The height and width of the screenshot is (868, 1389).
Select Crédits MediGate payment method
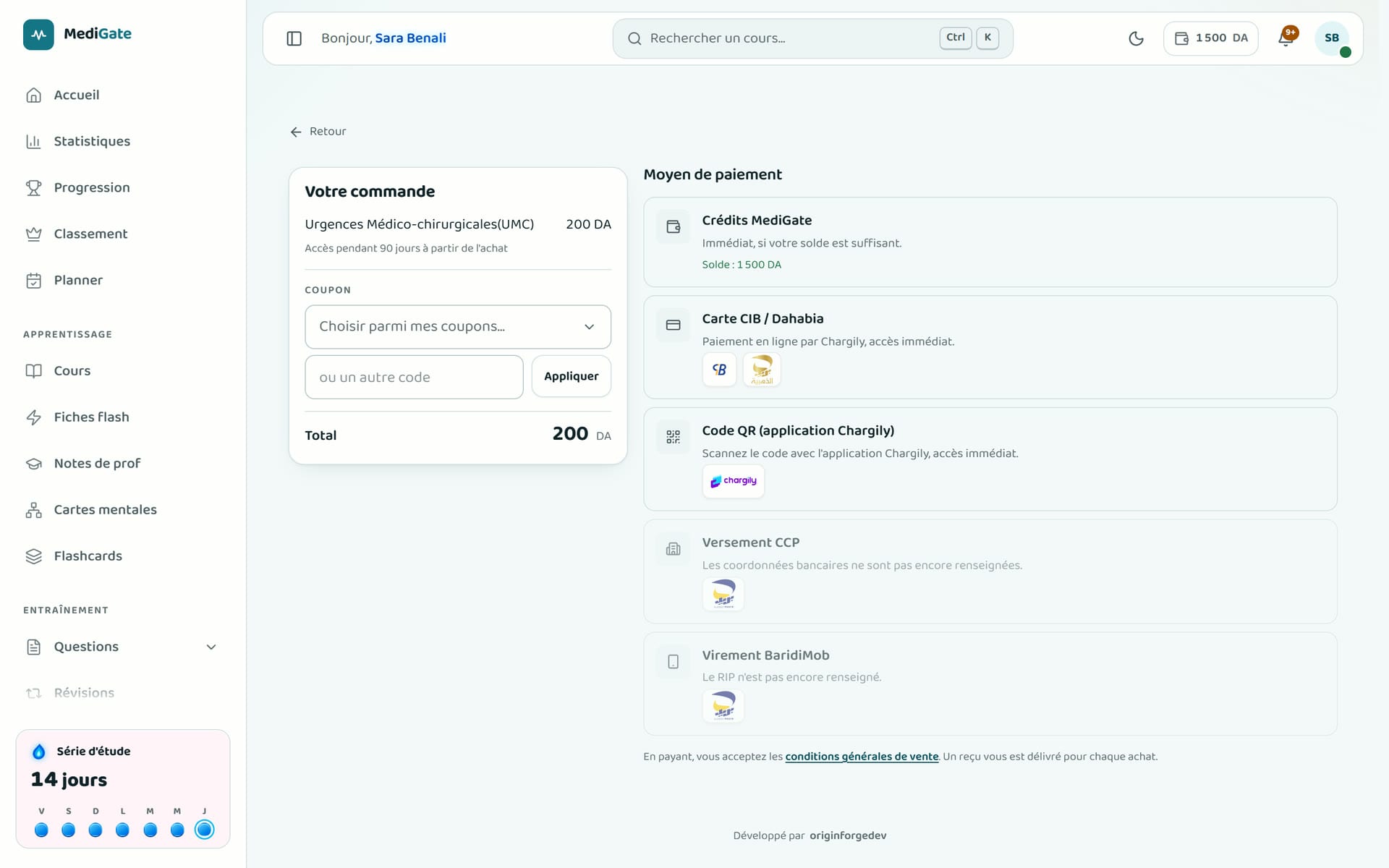[990, 242]
